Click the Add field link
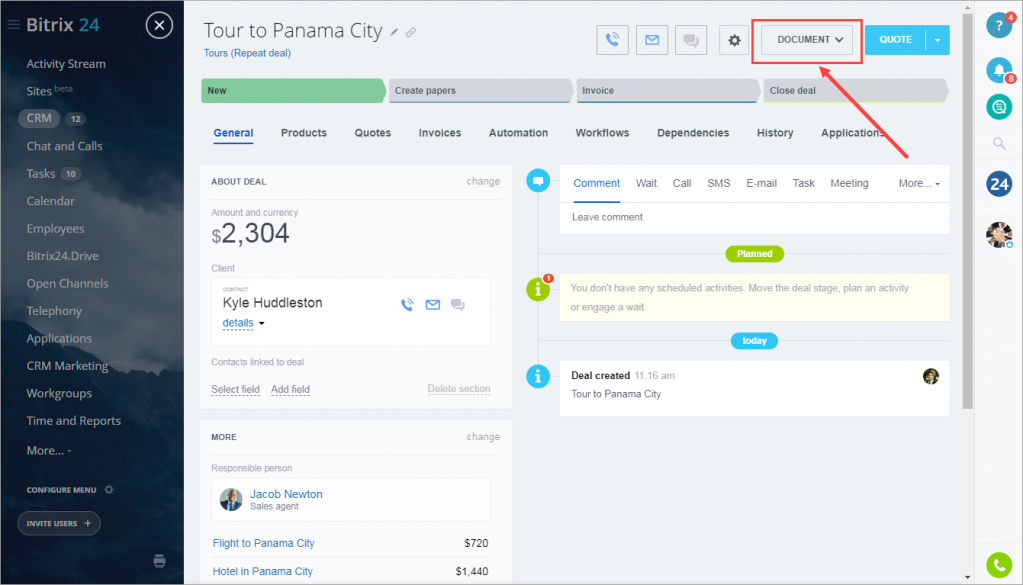1023x585 pixels. (x=290, y=389)
